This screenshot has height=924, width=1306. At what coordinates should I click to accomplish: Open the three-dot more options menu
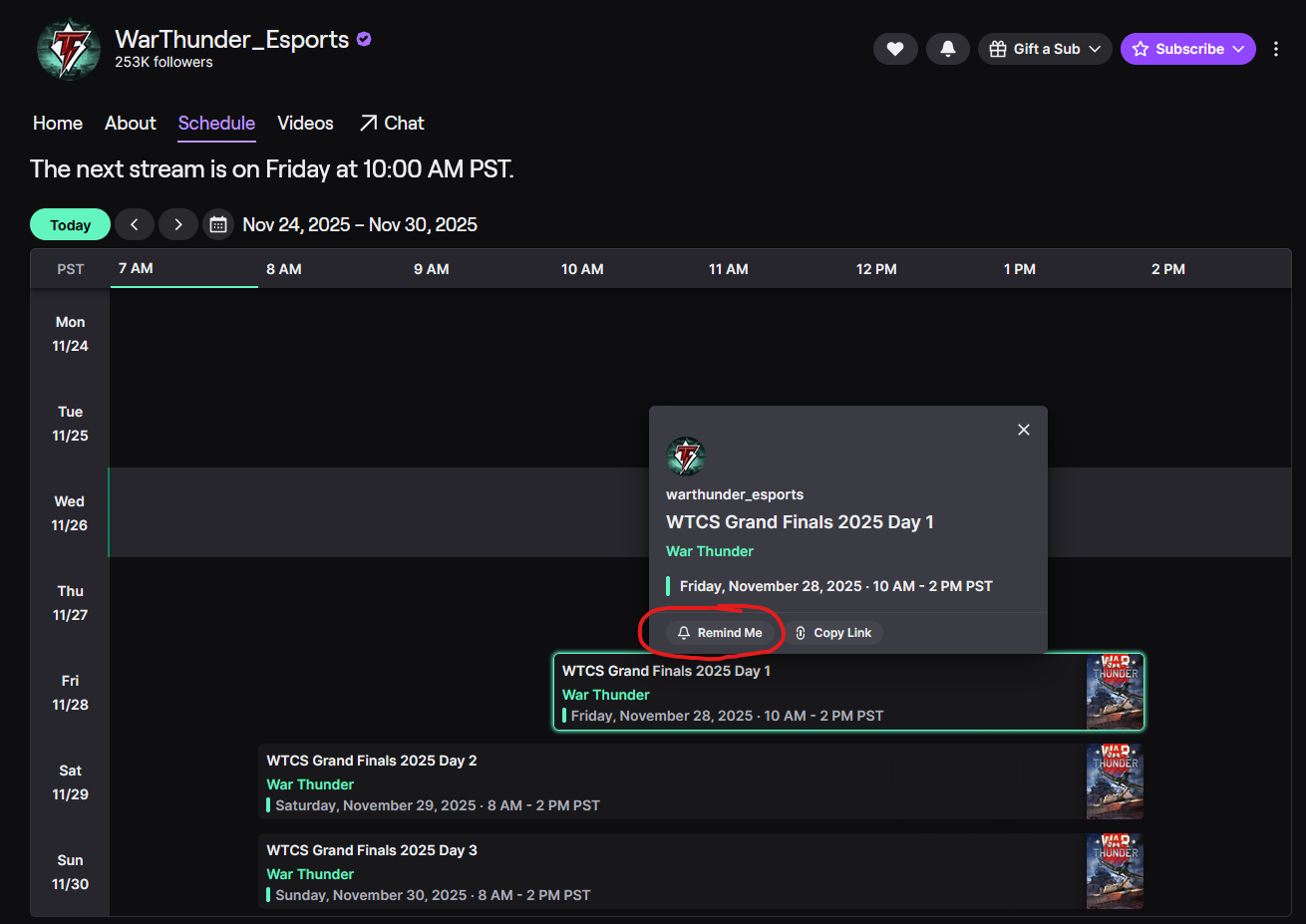(x=1276, y=49)
